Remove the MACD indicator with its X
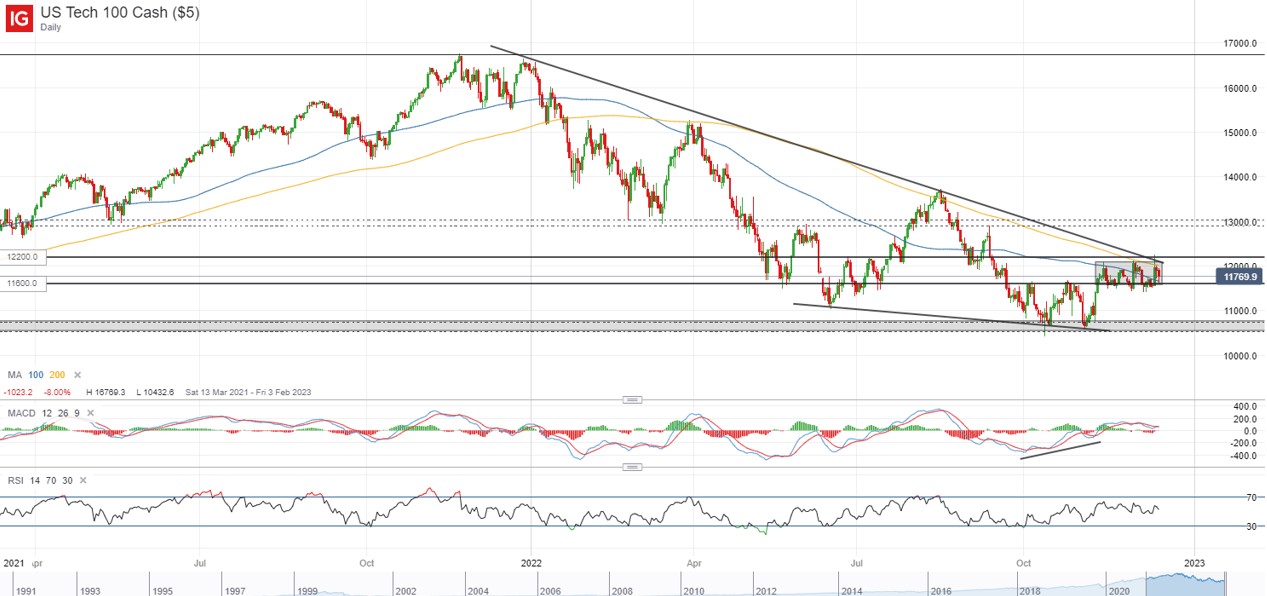The width and height of the screenshot is (1267, 596). (88, 413)
